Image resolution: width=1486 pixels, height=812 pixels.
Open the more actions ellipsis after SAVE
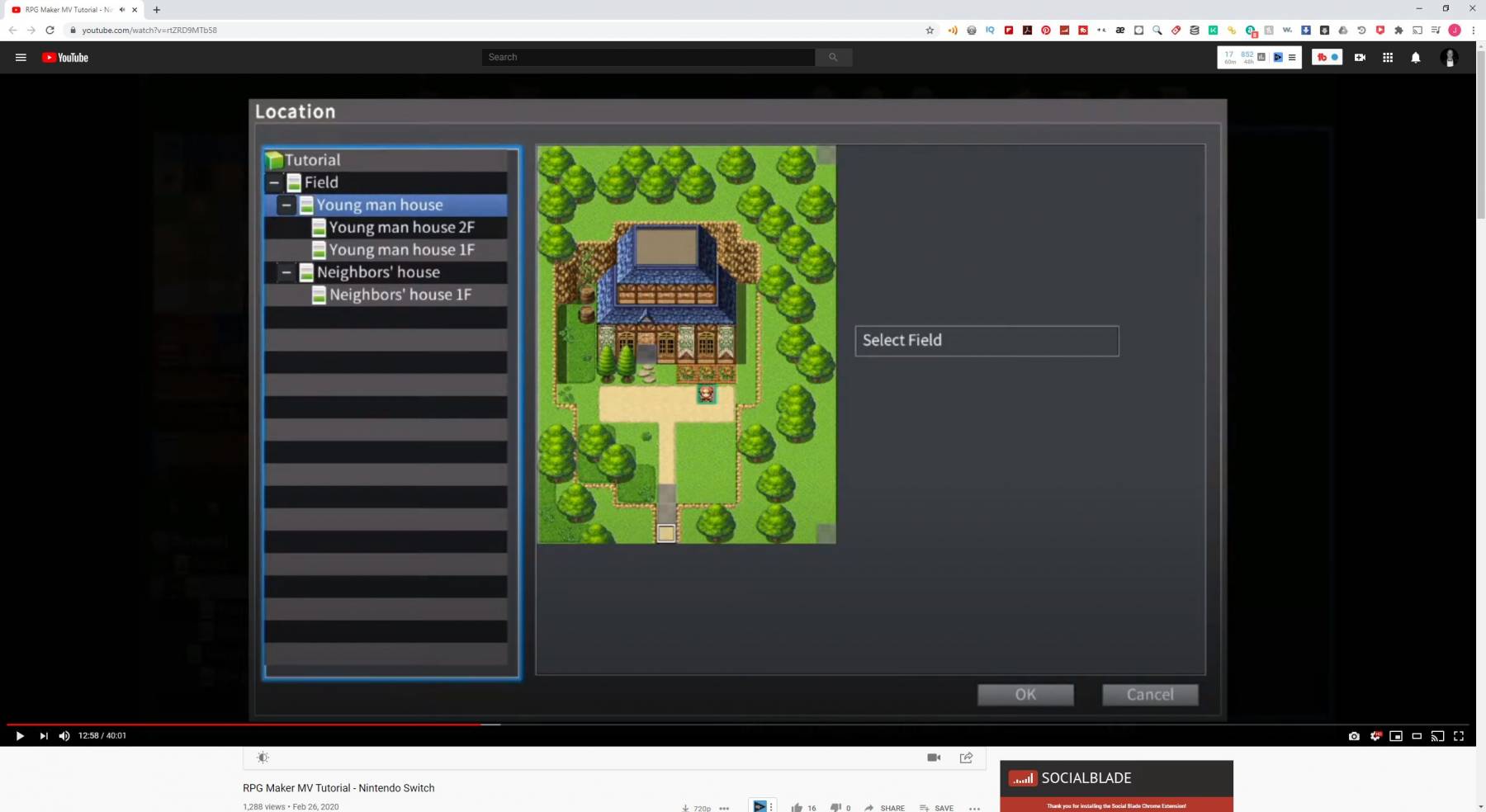tap(974, 808)
